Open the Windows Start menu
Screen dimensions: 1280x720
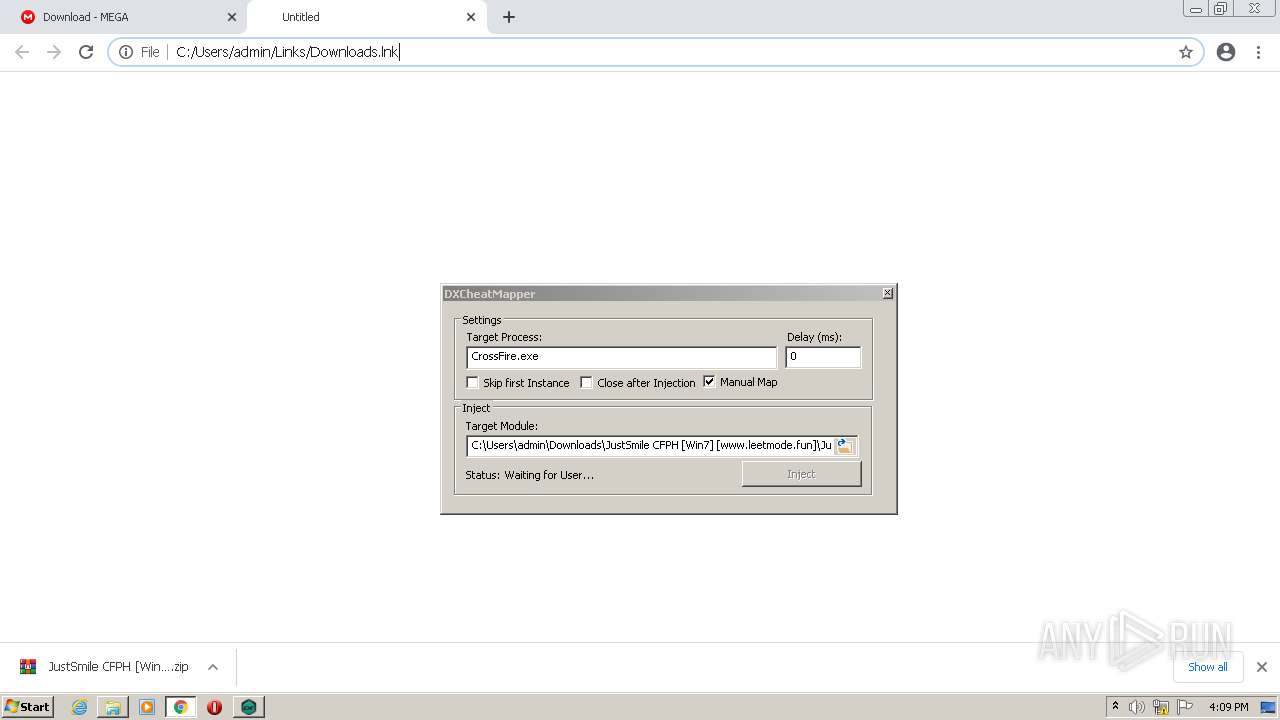tap(27, 706)
